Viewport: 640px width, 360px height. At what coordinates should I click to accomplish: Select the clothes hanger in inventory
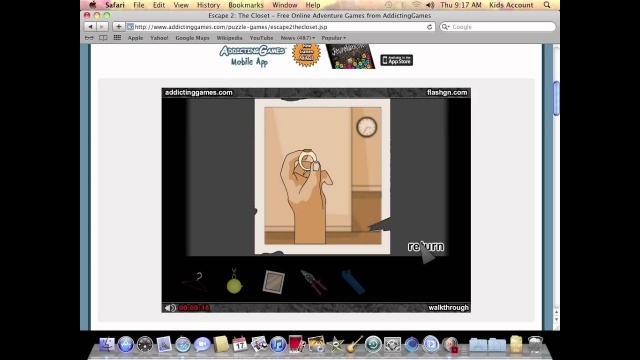click(x=195, y=282)
